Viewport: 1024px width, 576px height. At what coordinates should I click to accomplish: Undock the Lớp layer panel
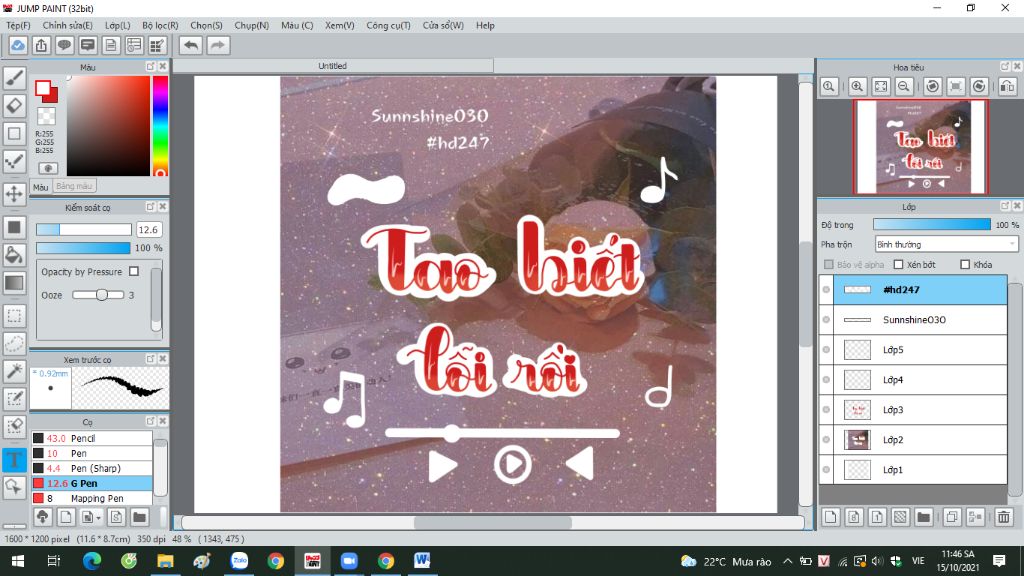tap(1005, 206)
